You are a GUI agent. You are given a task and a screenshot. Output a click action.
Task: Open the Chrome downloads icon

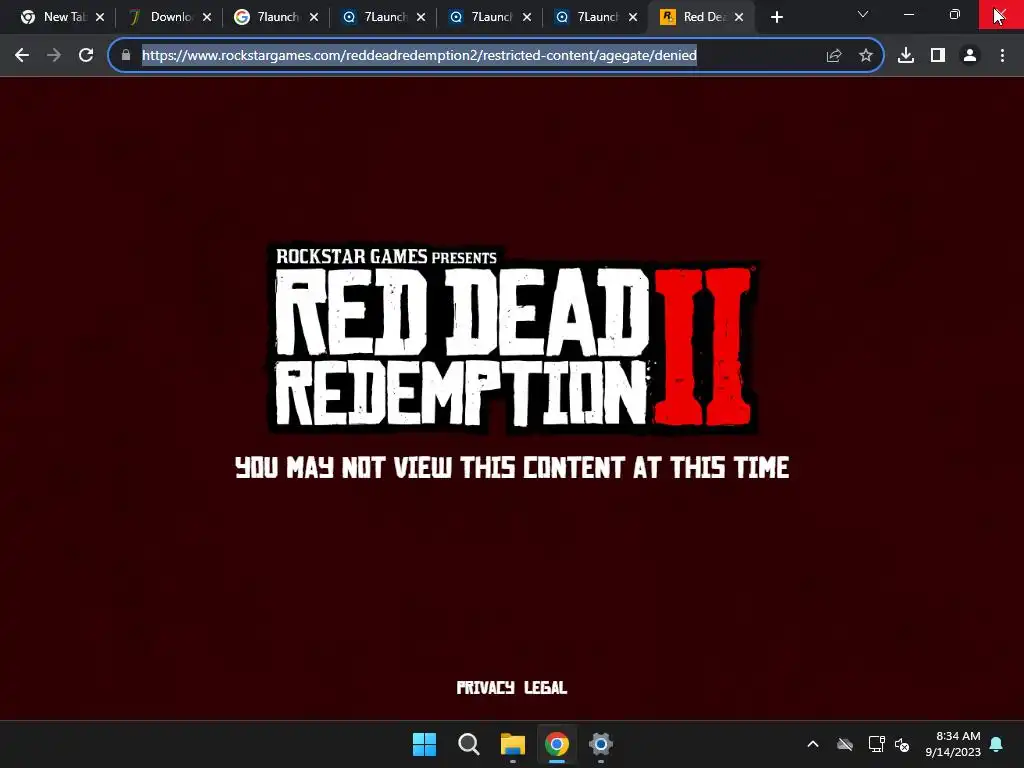click(906, 56)
